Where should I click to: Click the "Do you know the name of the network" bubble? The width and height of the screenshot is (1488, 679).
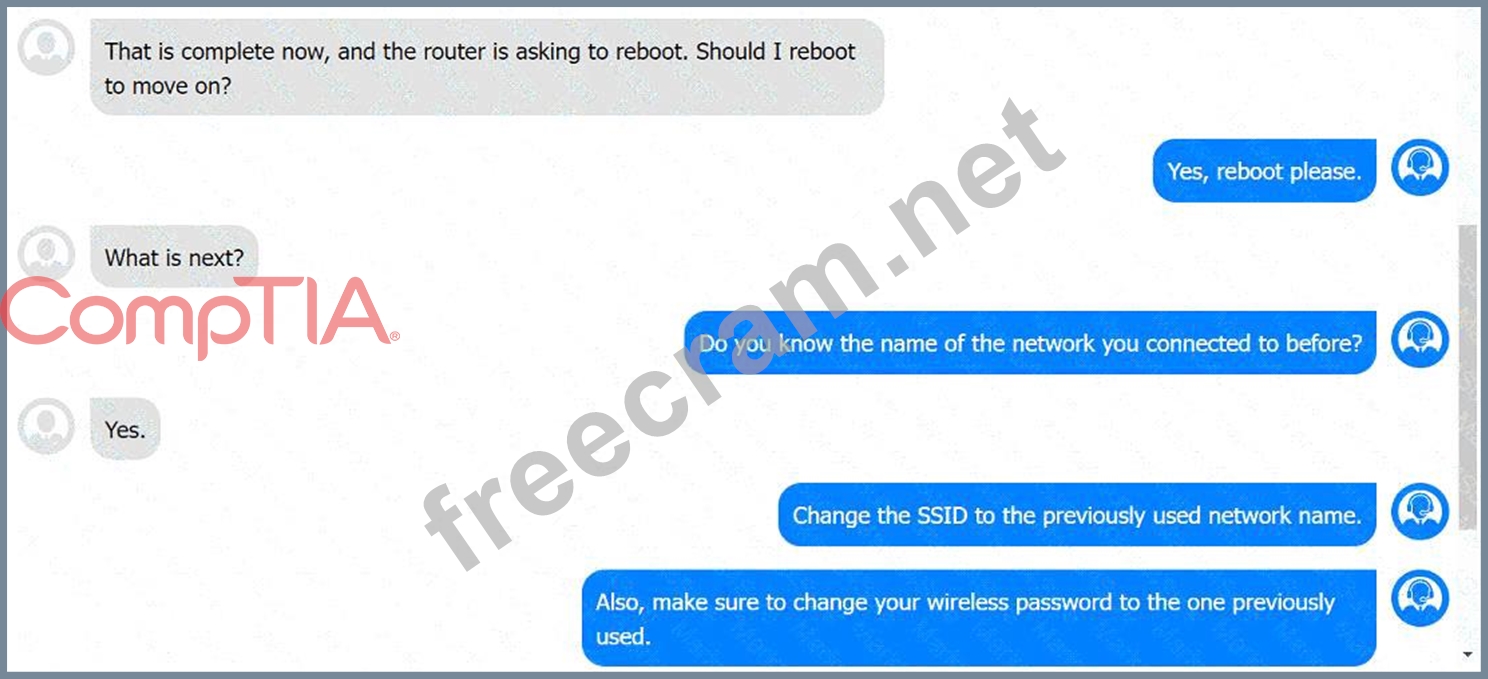coord(1030,343)
